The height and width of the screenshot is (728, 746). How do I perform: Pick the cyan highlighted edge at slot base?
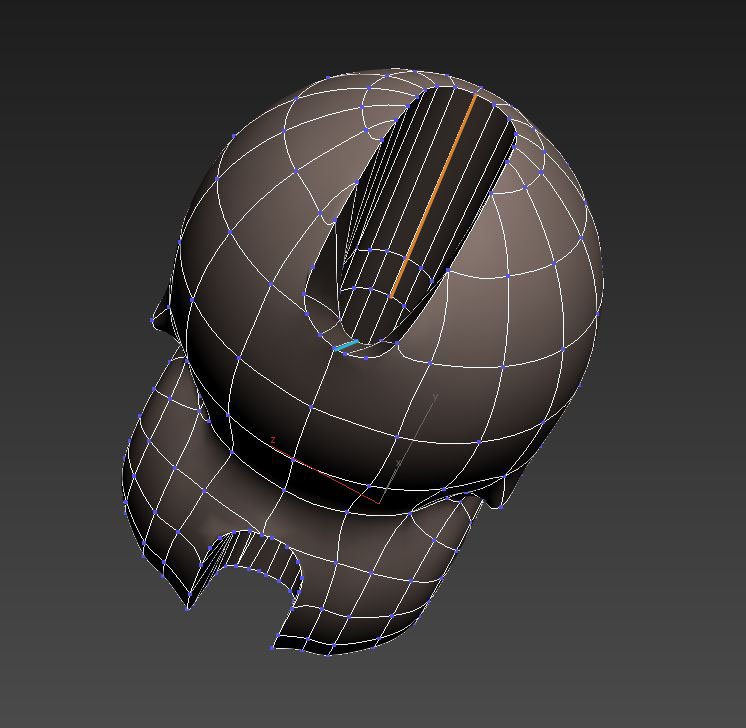click(x=346, y=345)
